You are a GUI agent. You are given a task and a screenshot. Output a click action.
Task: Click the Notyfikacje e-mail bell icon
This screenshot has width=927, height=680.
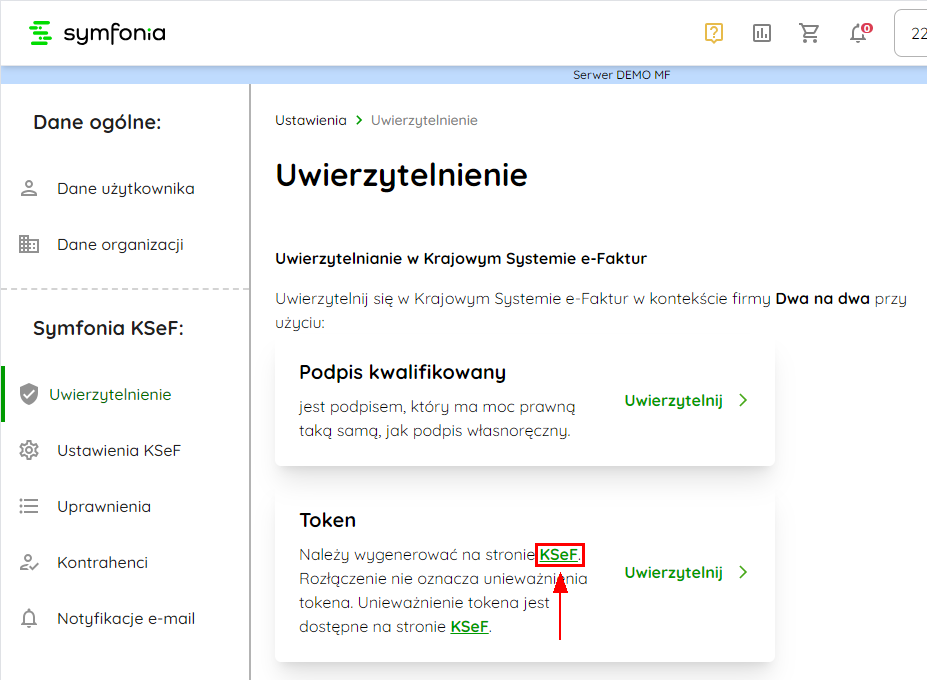pos(29,619)
